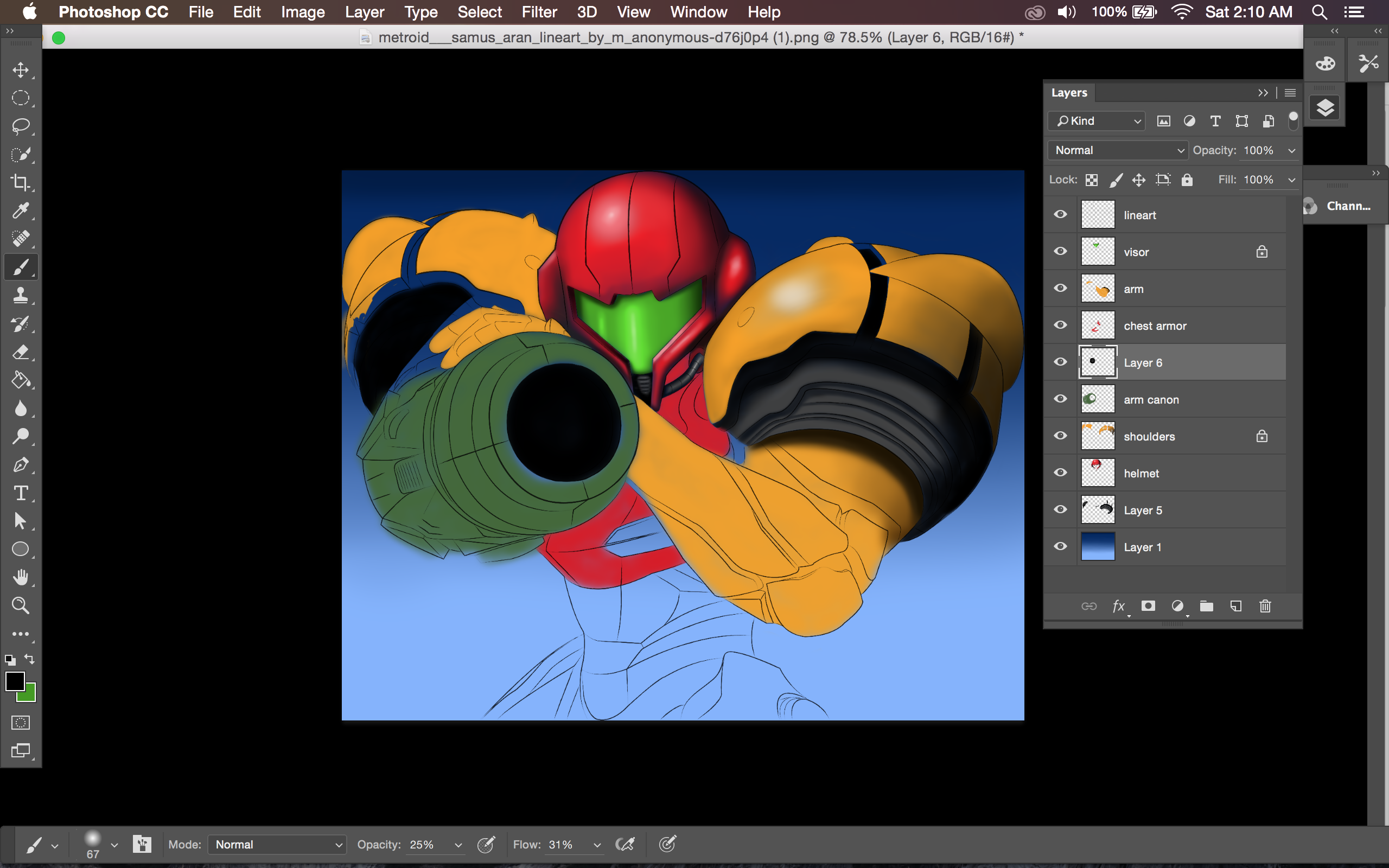Open the brush Flow dropdown arrow

[597, 845]
